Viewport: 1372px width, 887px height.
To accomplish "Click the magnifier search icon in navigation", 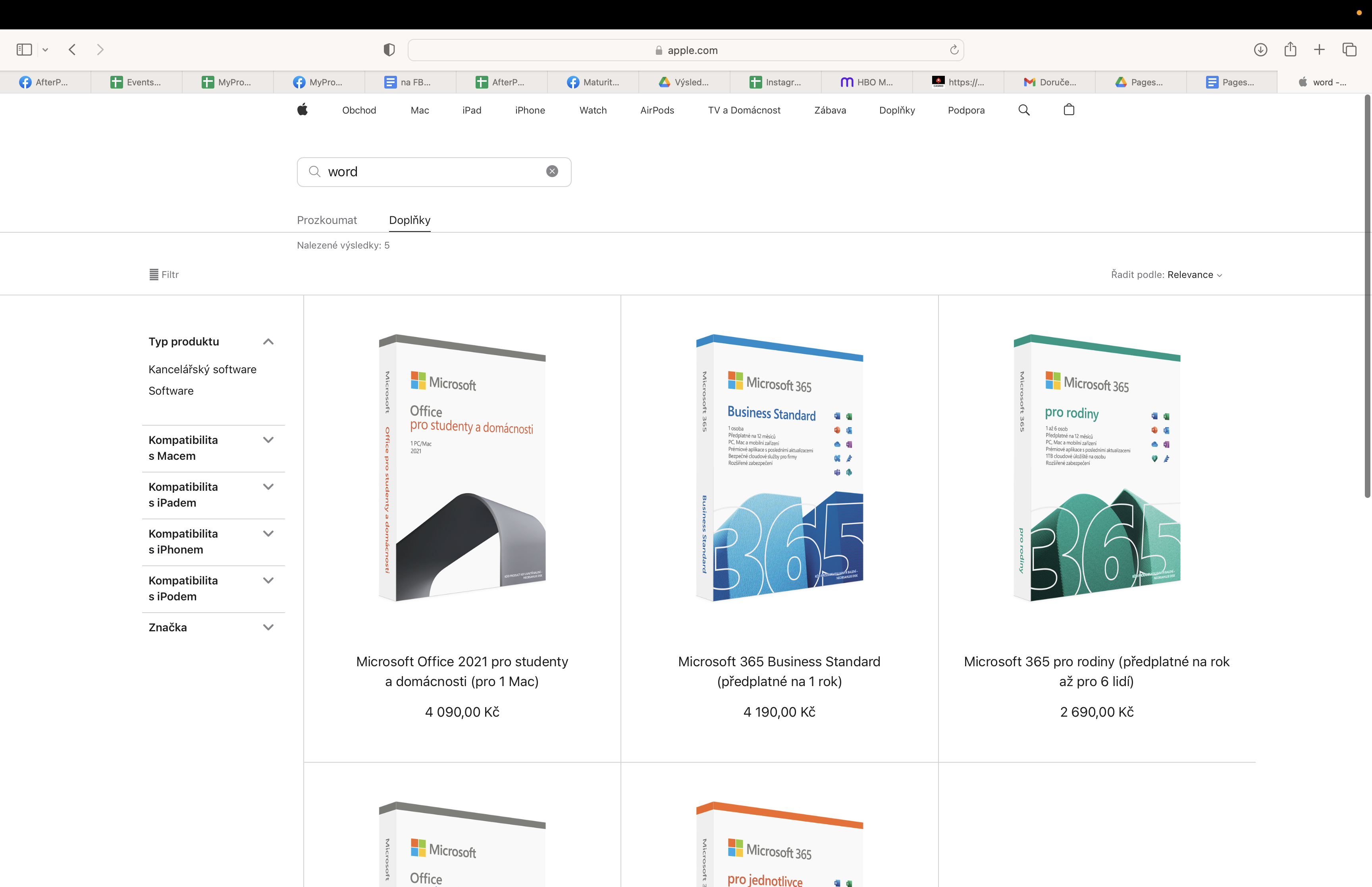I will pos(1024,110).
